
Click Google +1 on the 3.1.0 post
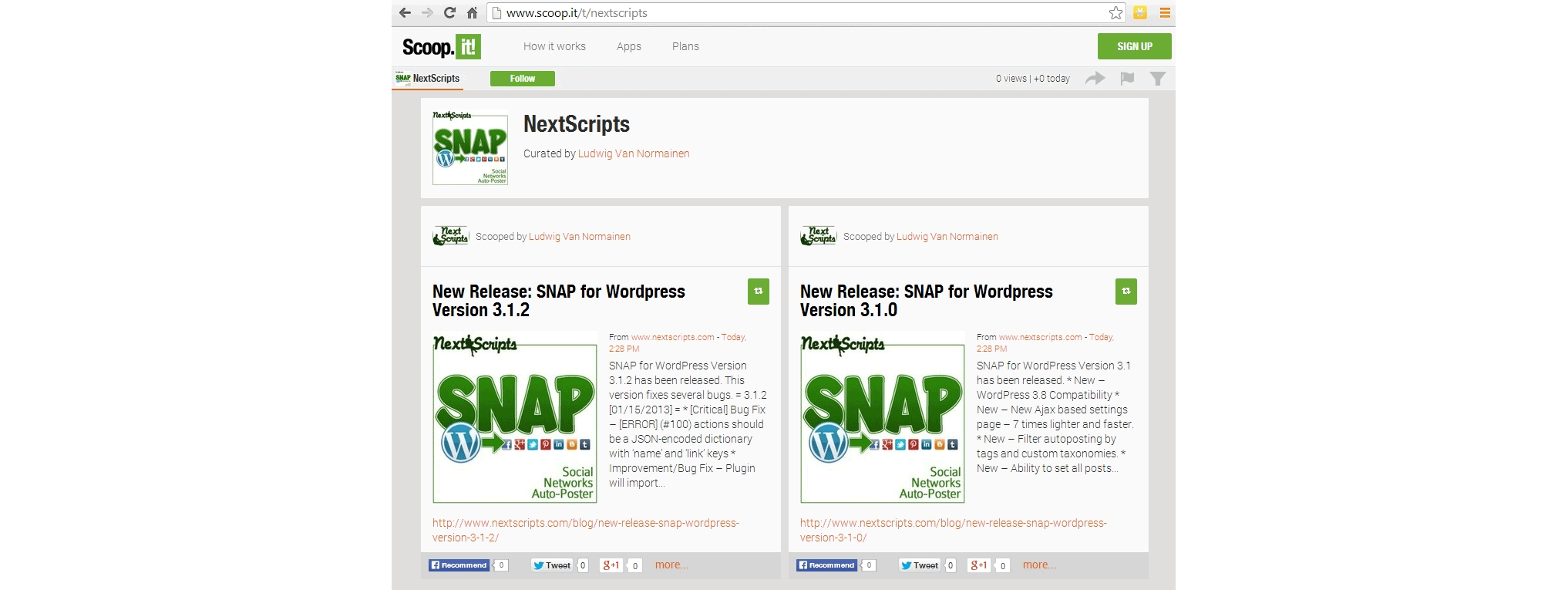[x=979, y=565]
